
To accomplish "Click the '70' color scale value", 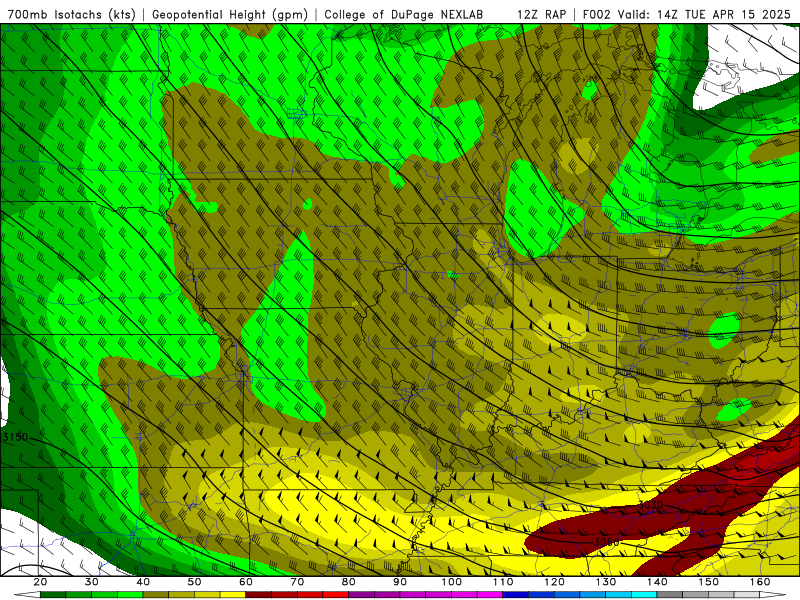I will coord(297,582).
